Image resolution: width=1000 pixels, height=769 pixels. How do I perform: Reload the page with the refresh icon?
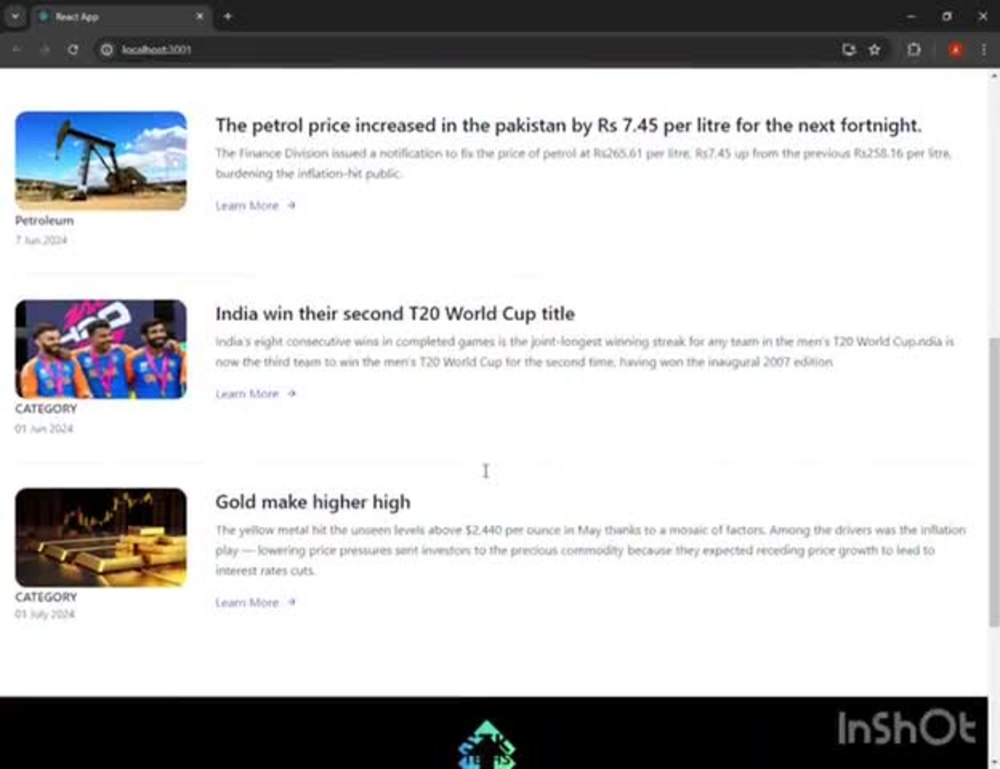point(73,49)
